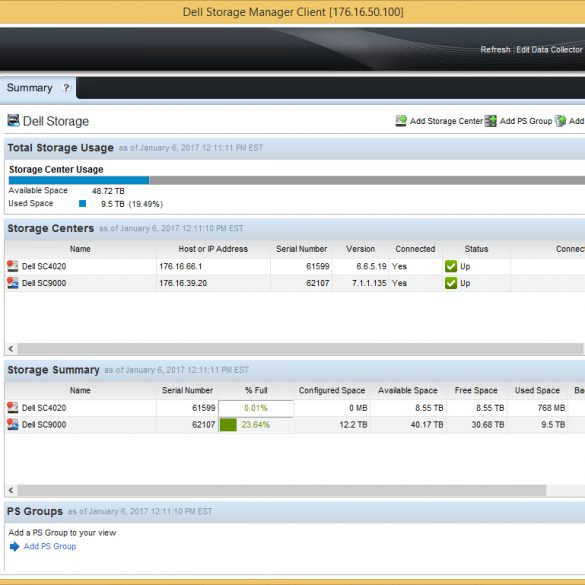Click version 7.1.1.135 cell

coord(369,283)
